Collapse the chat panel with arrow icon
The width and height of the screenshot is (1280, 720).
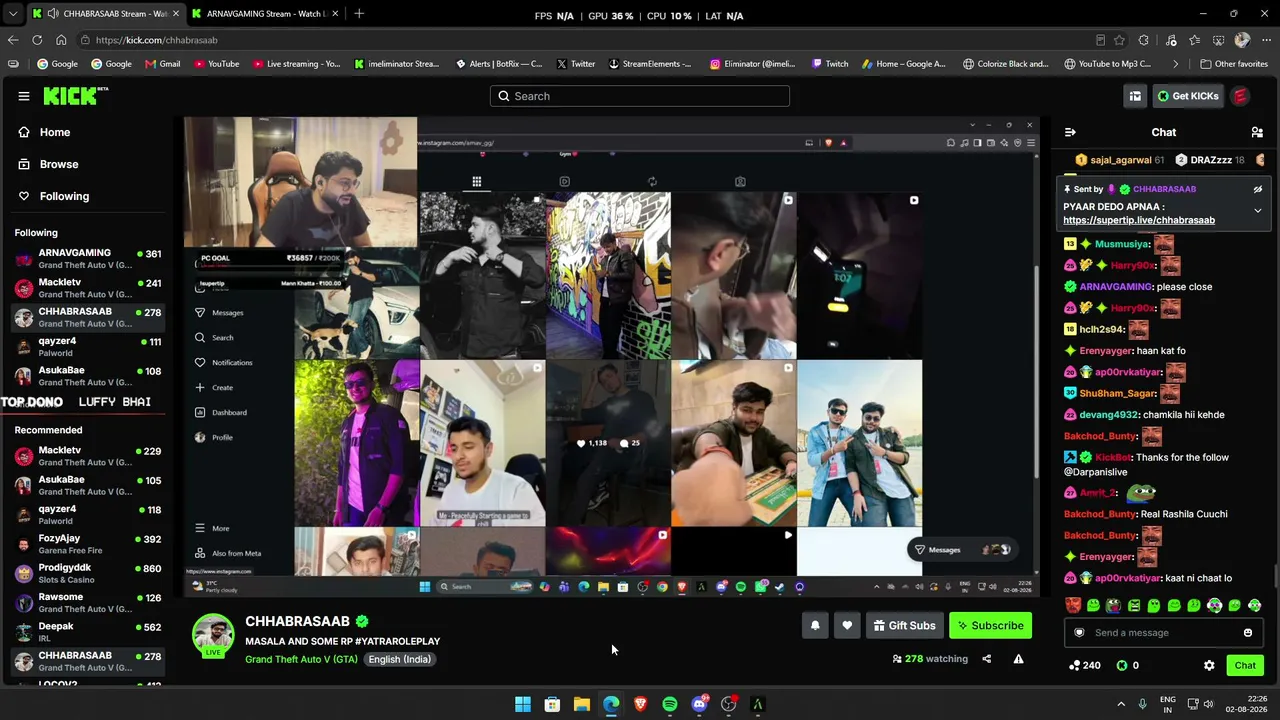click(1070, 132)
